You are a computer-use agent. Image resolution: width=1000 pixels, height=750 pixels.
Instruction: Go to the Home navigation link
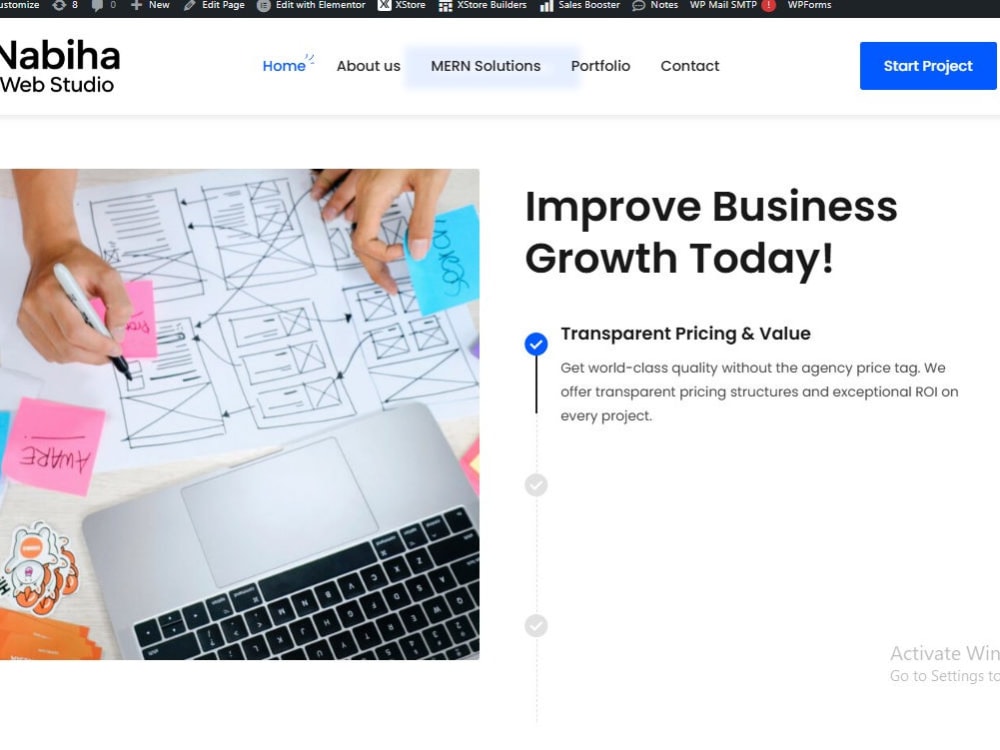click(x=284, y=66)
